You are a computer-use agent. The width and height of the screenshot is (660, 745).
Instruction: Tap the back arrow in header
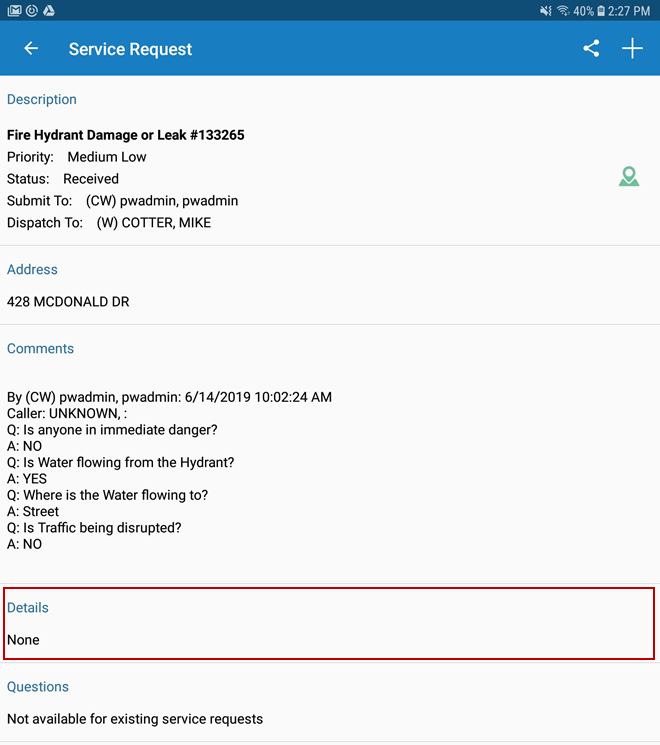[31, 49]
